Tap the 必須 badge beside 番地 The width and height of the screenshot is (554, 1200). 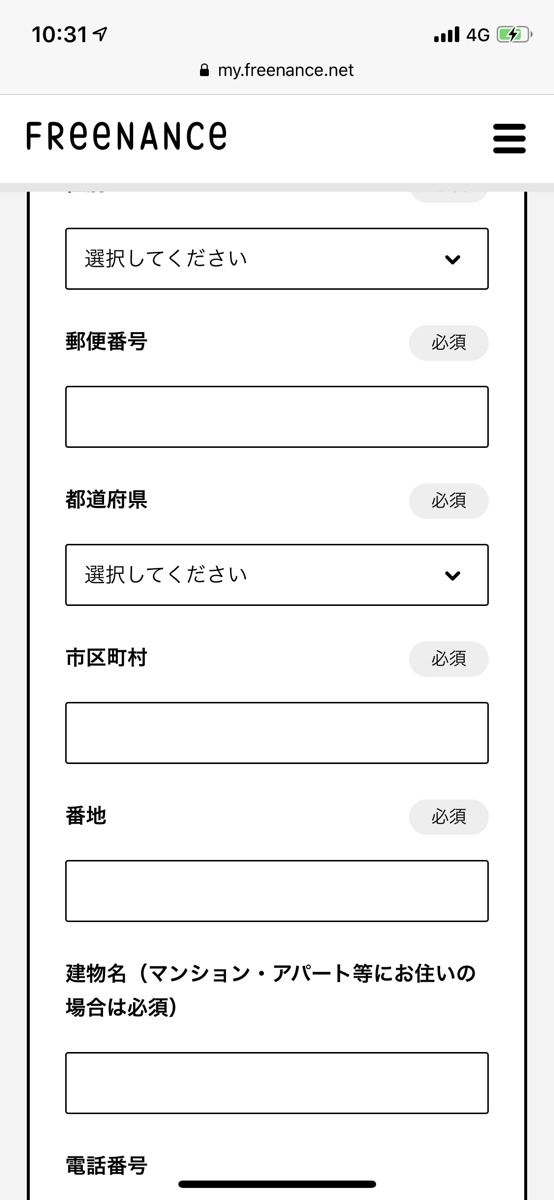pyautogui.click(x=449, y=817)
